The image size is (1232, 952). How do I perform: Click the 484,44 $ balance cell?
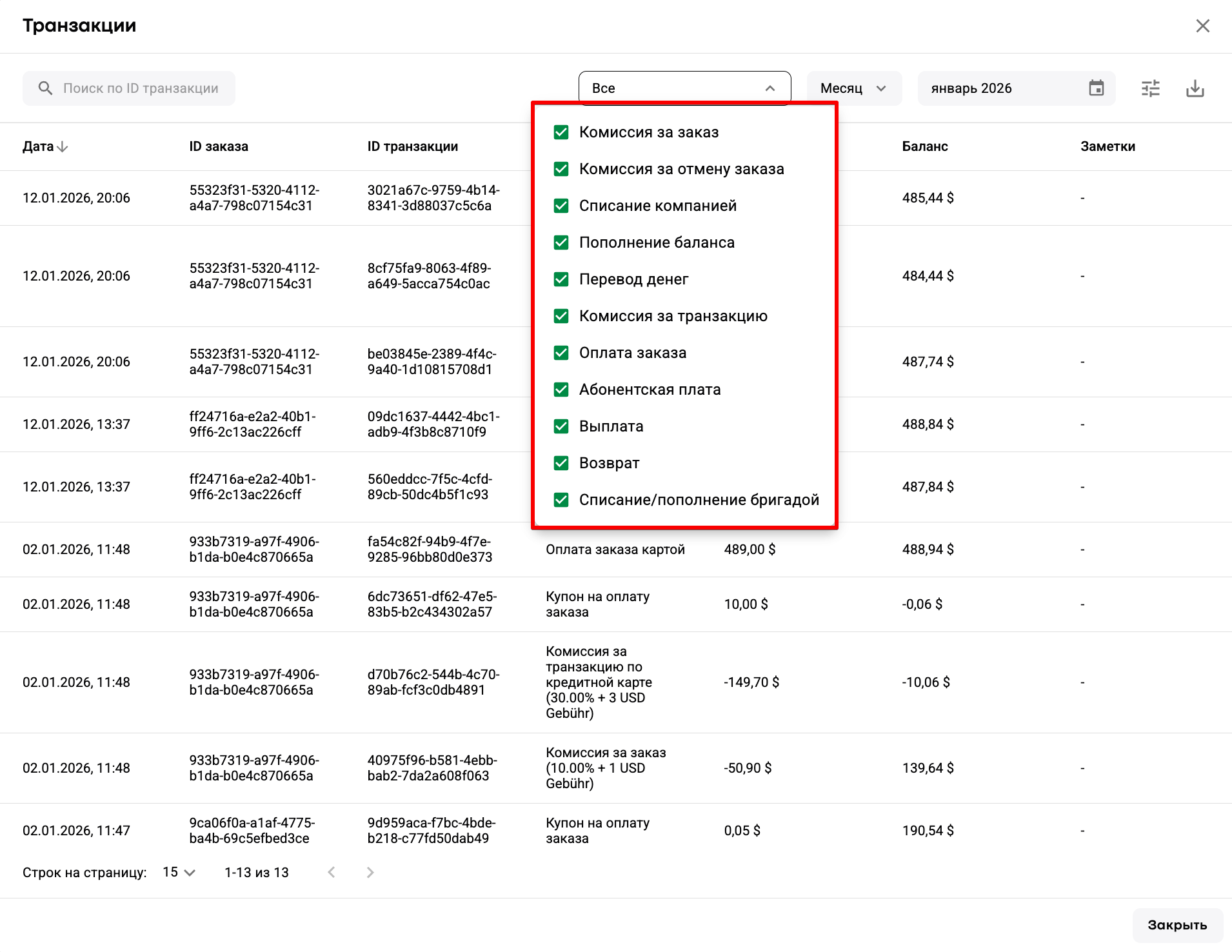[928, 276]
